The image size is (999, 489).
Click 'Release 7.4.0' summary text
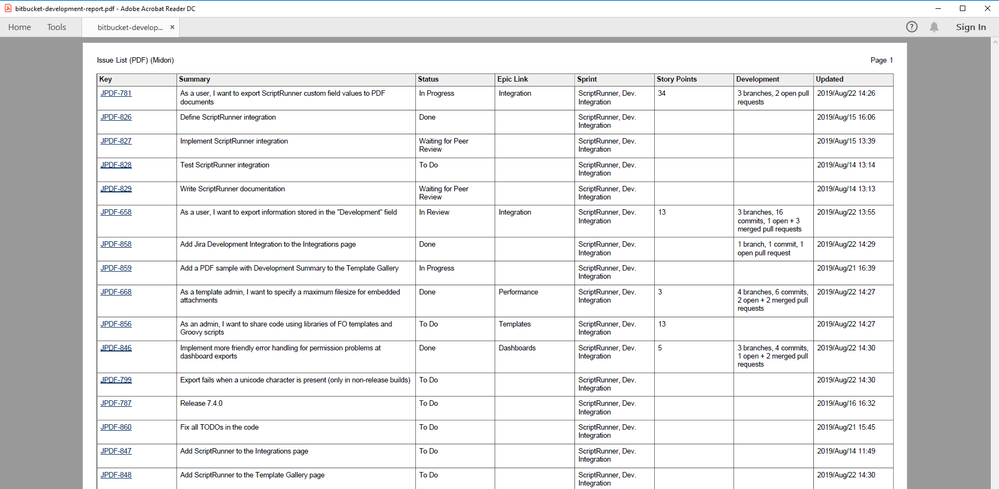tap(201, 403)
